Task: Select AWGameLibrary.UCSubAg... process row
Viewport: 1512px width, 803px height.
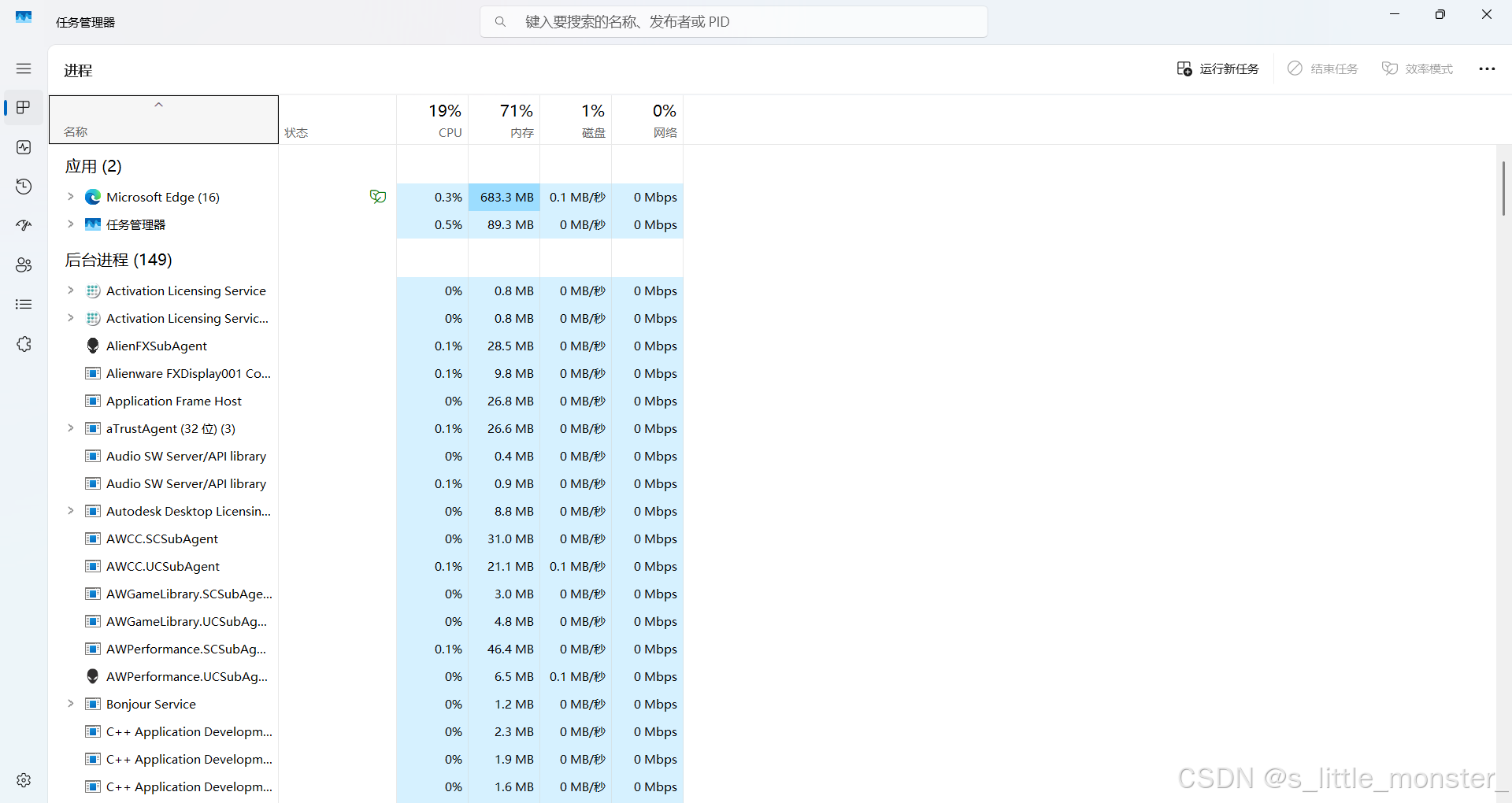Action: click(366, 621)
